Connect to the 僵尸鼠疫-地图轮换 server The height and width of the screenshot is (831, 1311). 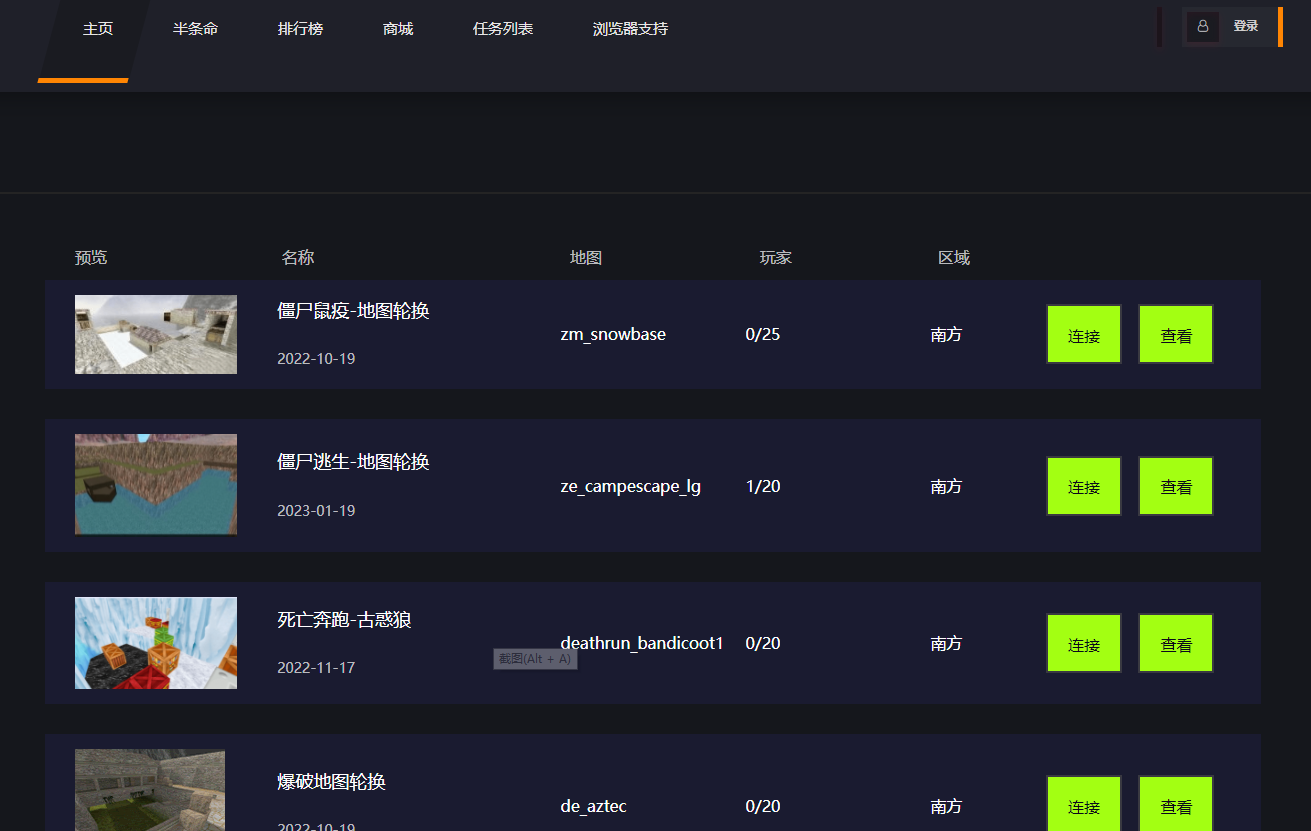pos(1084,334)
